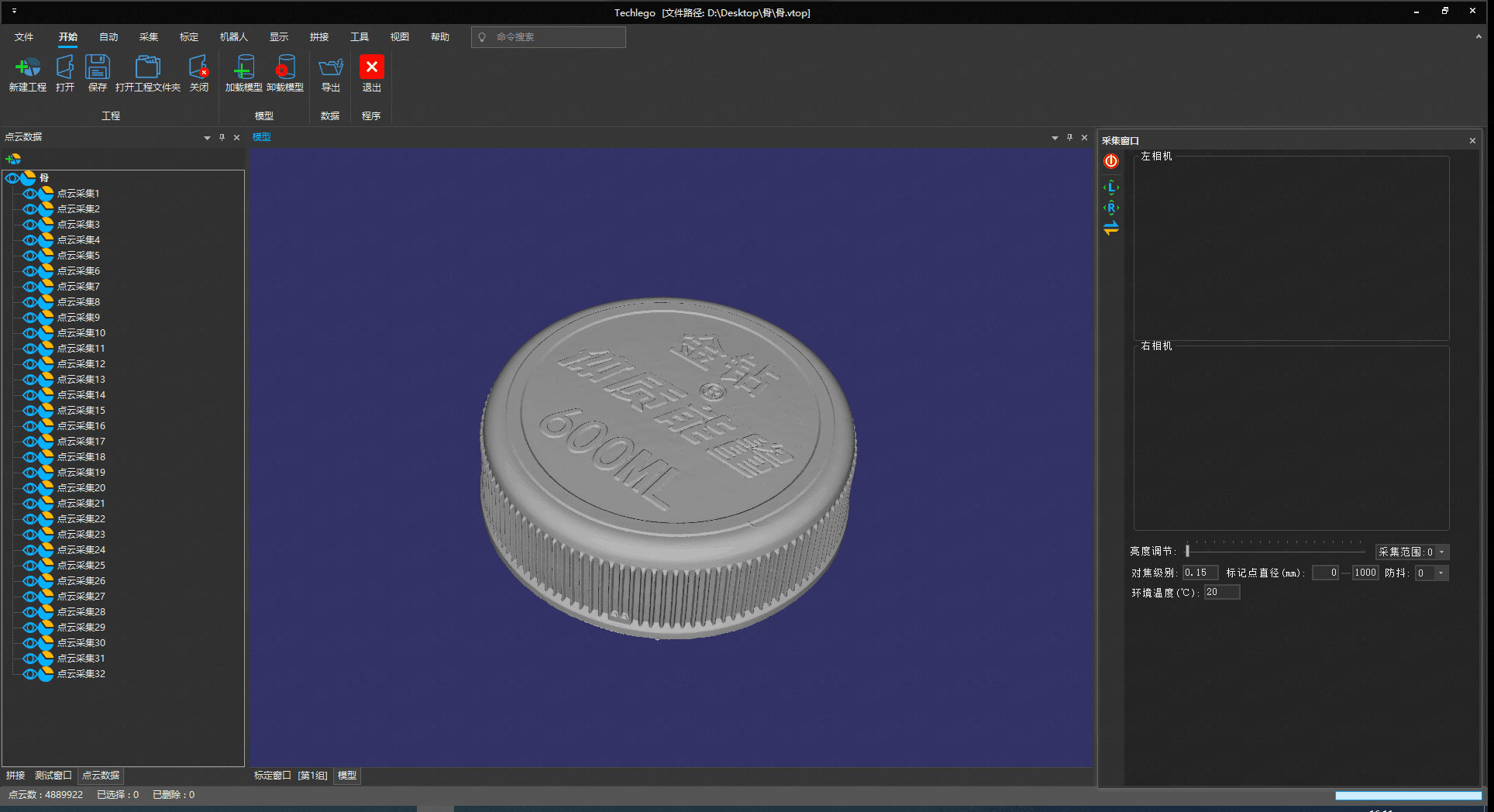This screenshot has width=1494, height=812.
Task: Click the New Project (新建工程) icon
Action: (x=28, y=68)
